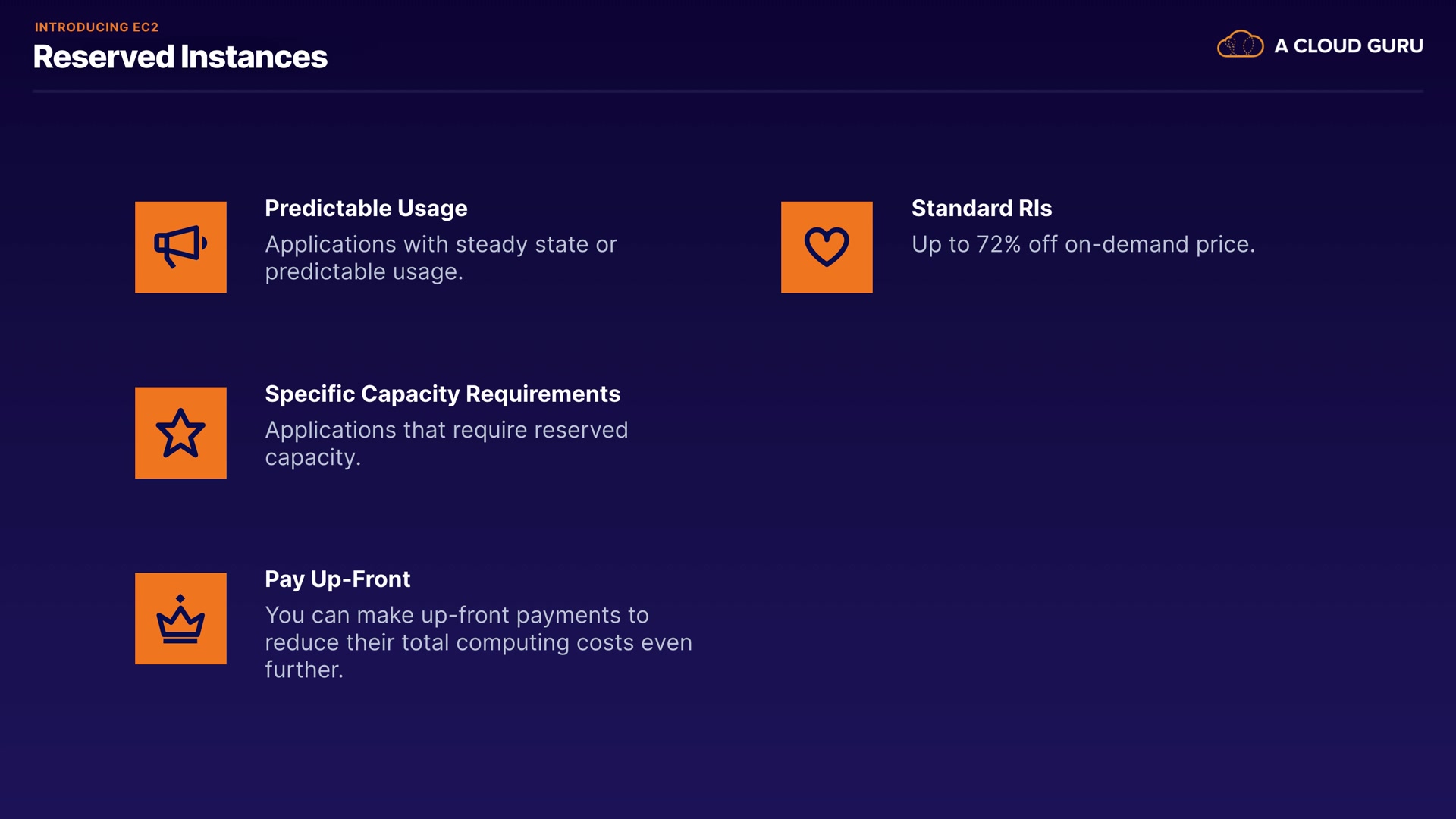Screen dimensions: 1456x819
Task: Click the 'reduce their total computing costs even' line
Action: point(478,643)
